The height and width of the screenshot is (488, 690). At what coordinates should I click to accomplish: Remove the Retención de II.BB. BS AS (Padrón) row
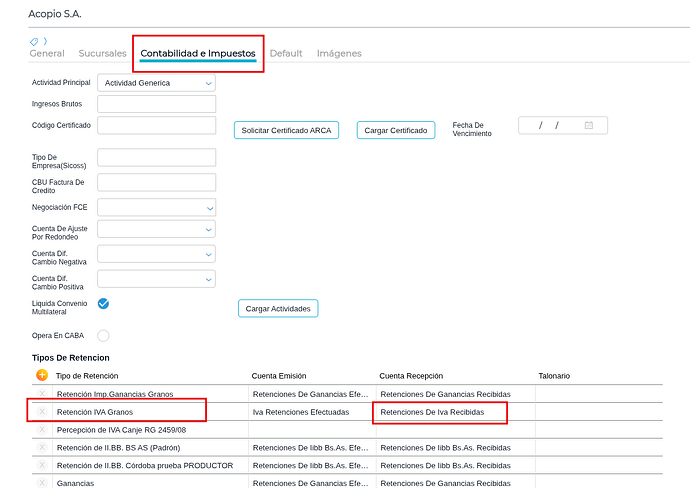(x=42, y=448)
